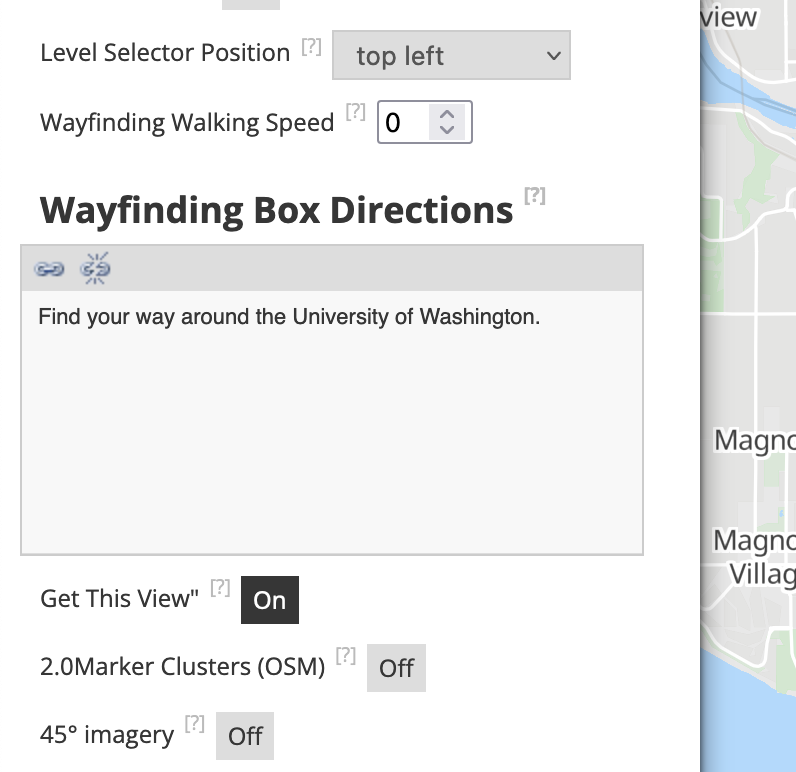Click the 'Find your way around' text line
Image resolution: width=796 pixels, height=772 pixels.
tap(288, 318)
